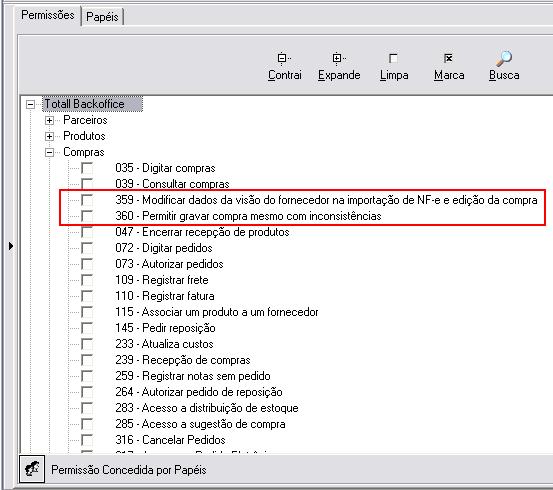
Task: Check 259 - Registrar notas sem pedido checkbox
Action: point(87,376)
